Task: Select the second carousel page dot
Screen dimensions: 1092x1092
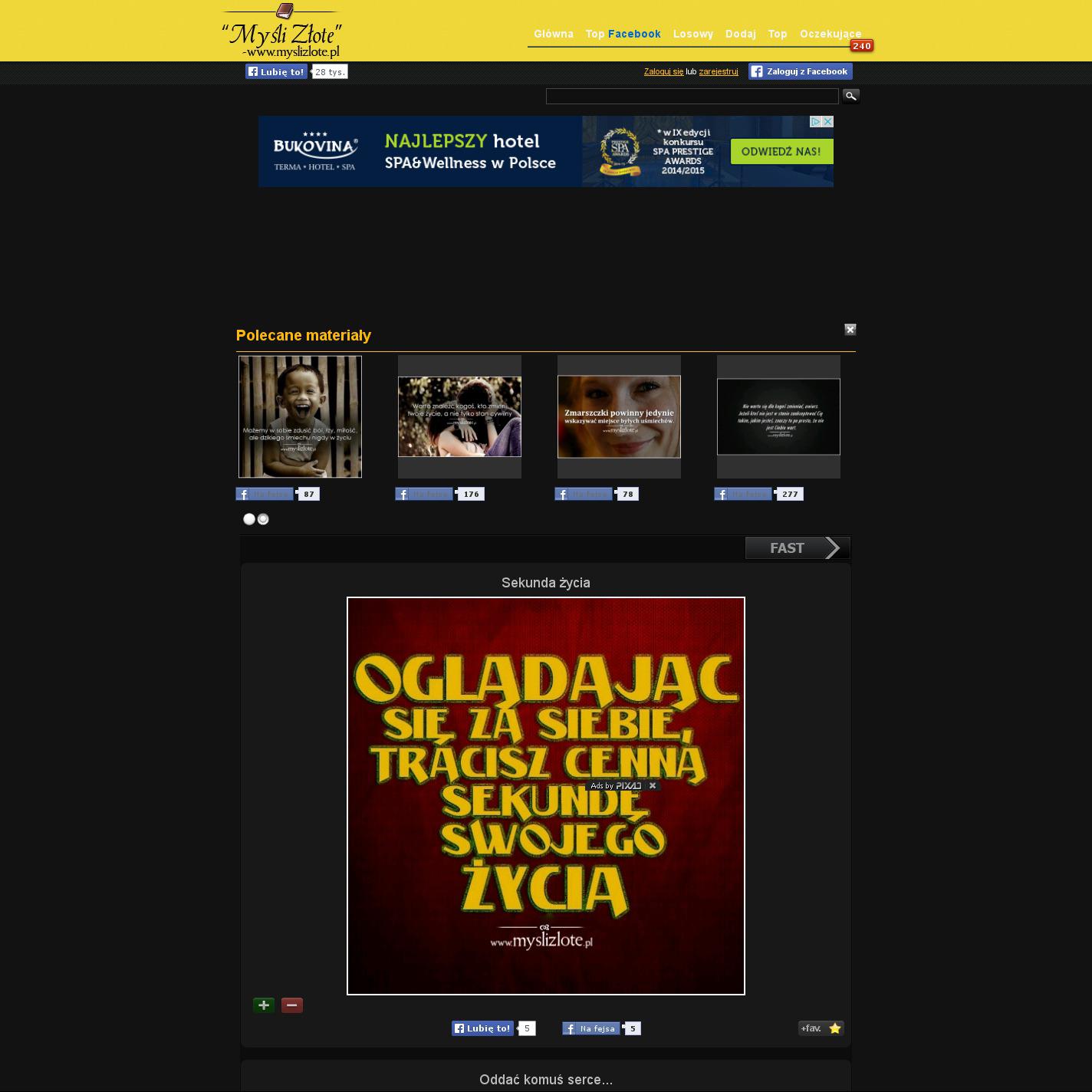Action: pyautogui.click(x=263, y=519)
